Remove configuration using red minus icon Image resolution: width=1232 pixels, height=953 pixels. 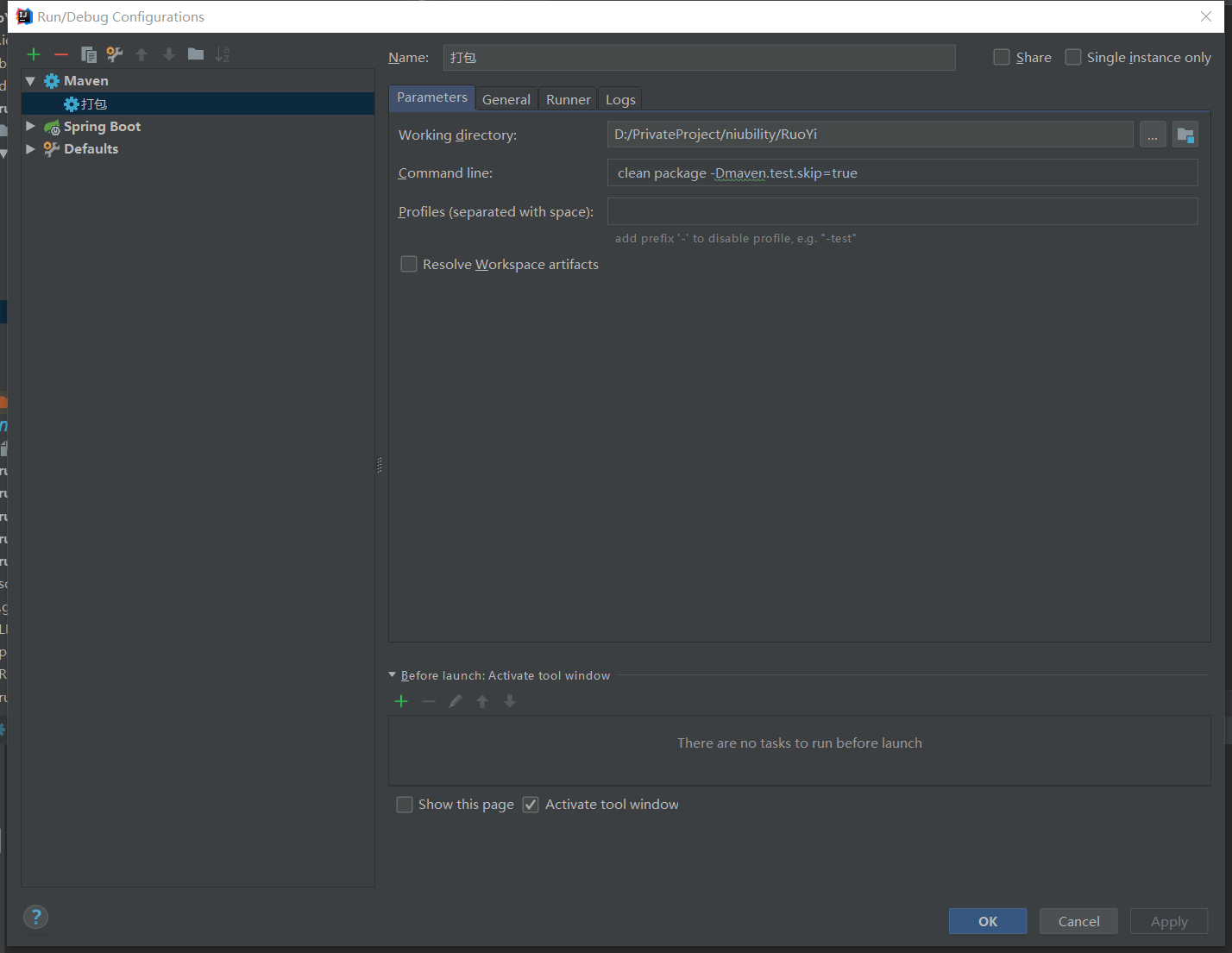[61, 54]
